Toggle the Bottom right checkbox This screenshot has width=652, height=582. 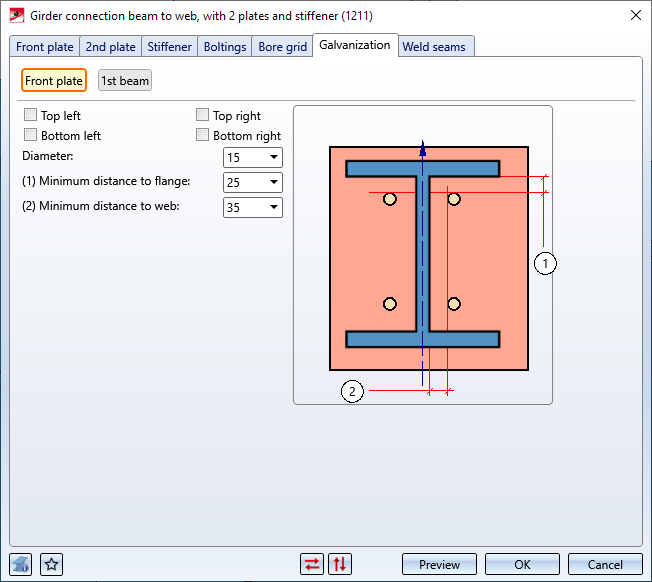203,135
